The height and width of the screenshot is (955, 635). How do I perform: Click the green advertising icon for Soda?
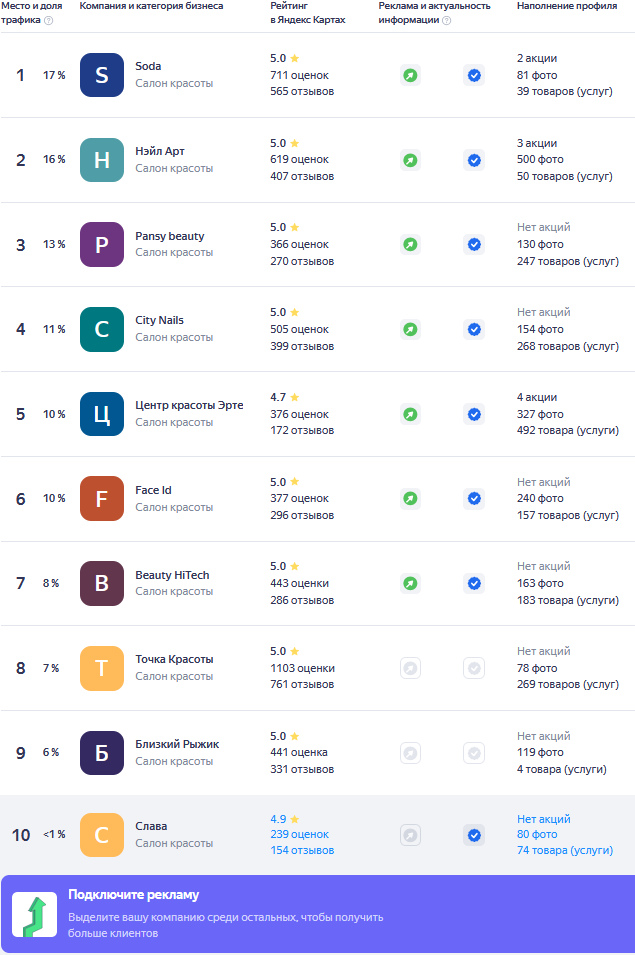coord(410,75)
